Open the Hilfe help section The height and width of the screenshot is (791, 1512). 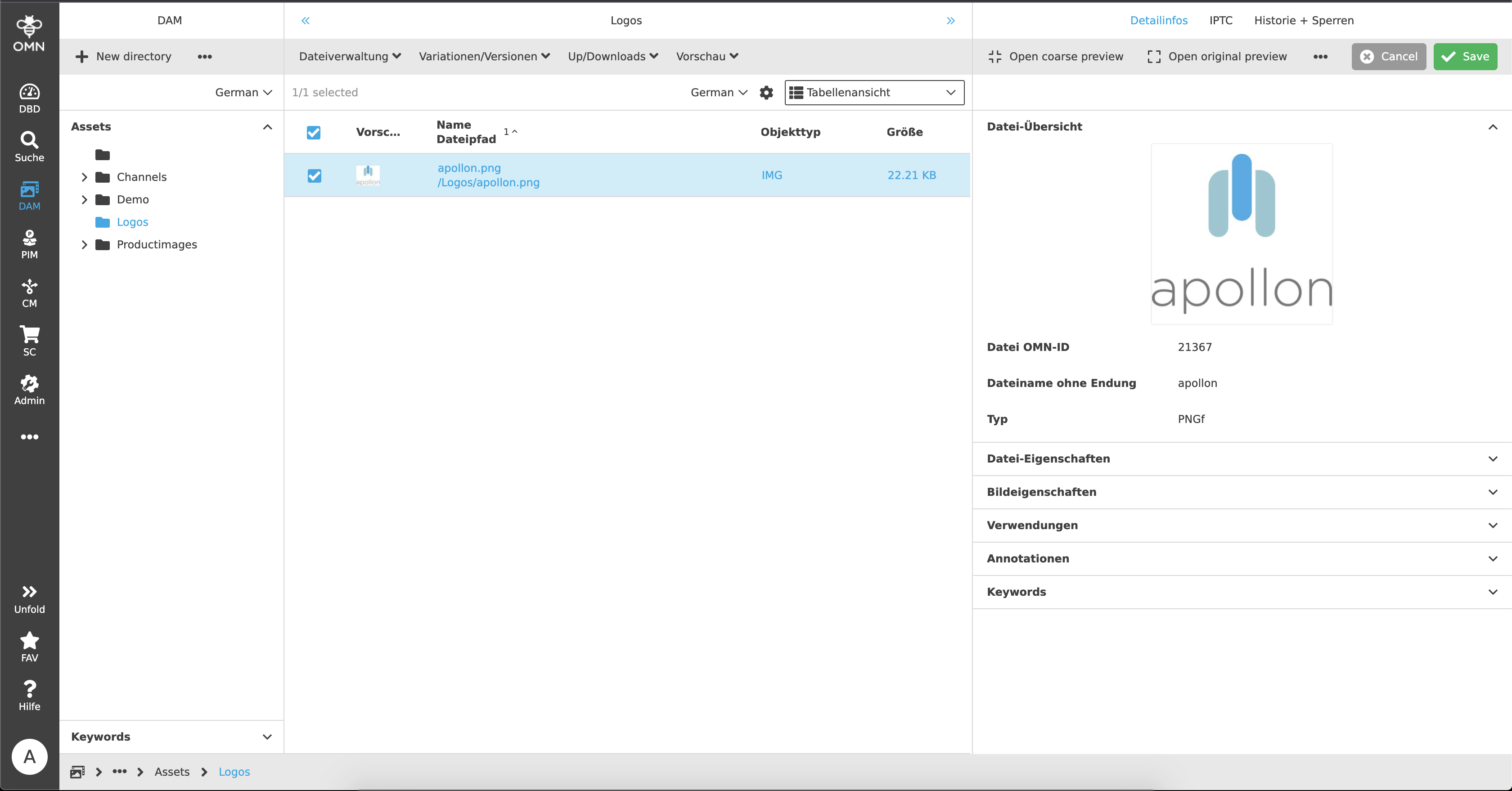29,695
